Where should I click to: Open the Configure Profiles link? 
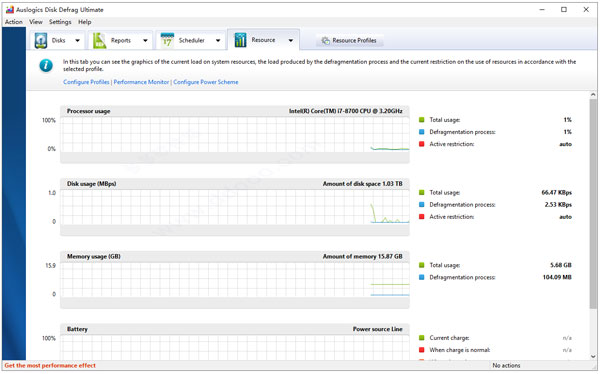(x=86, y=82)
